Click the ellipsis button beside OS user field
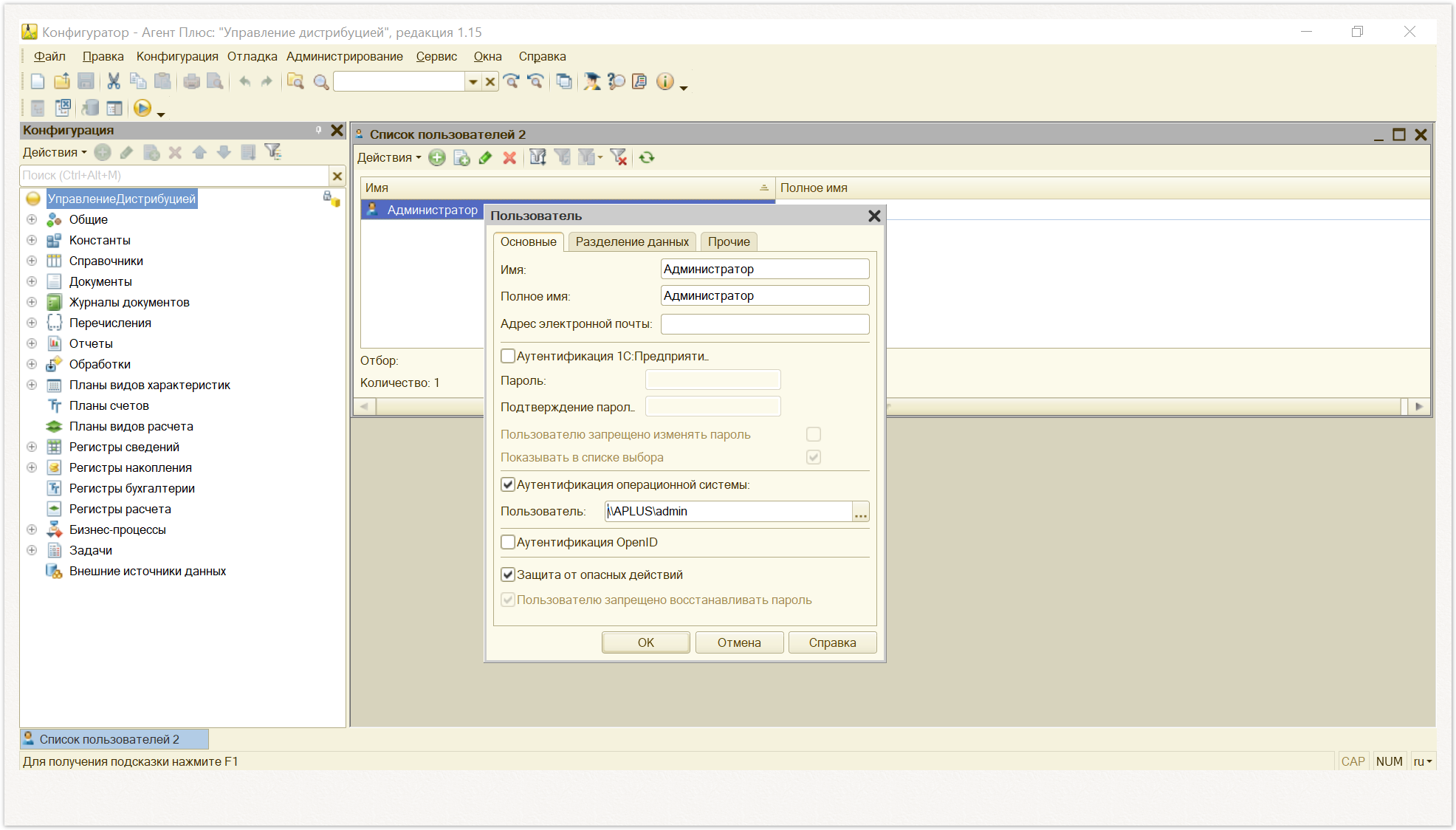This screenshot has height=830, width=1456. (861, 512)
